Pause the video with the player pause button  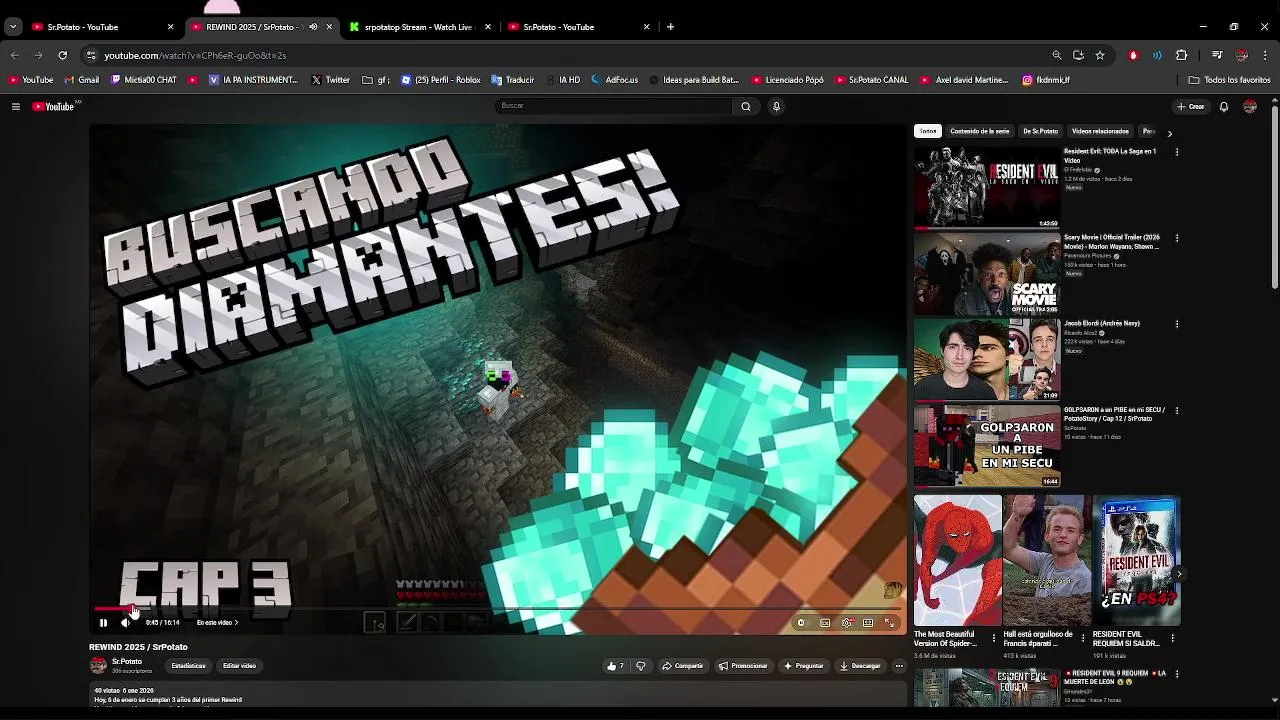point(103,623)
